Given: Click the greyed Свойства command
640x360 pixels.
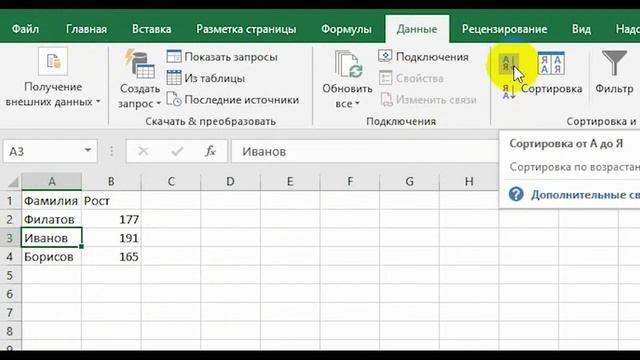Looking at the screenshot, I should point(411,78).
